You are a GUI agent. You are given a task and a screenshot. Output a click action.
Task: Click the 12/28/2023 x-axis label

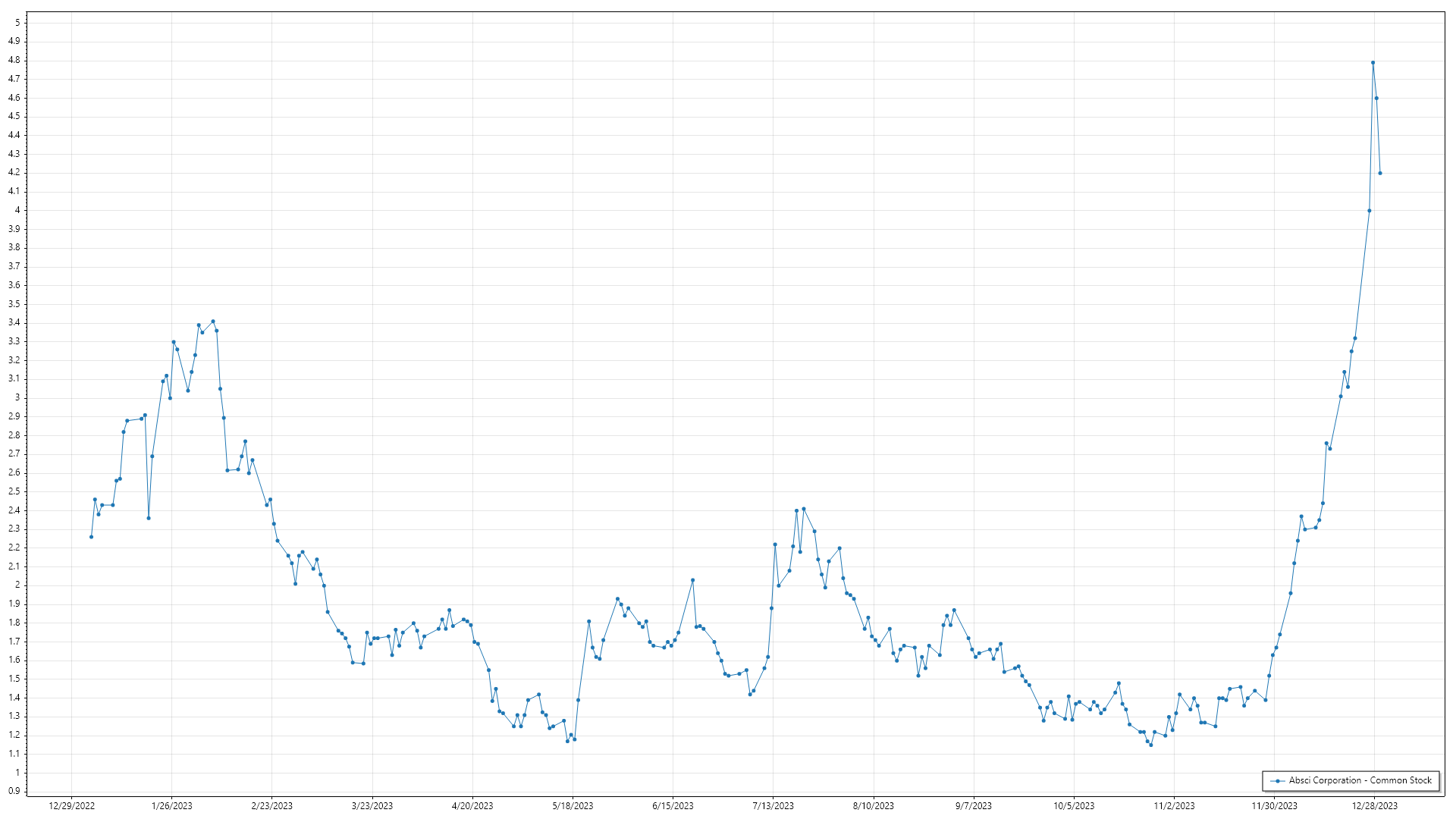tap(1375, 806)
